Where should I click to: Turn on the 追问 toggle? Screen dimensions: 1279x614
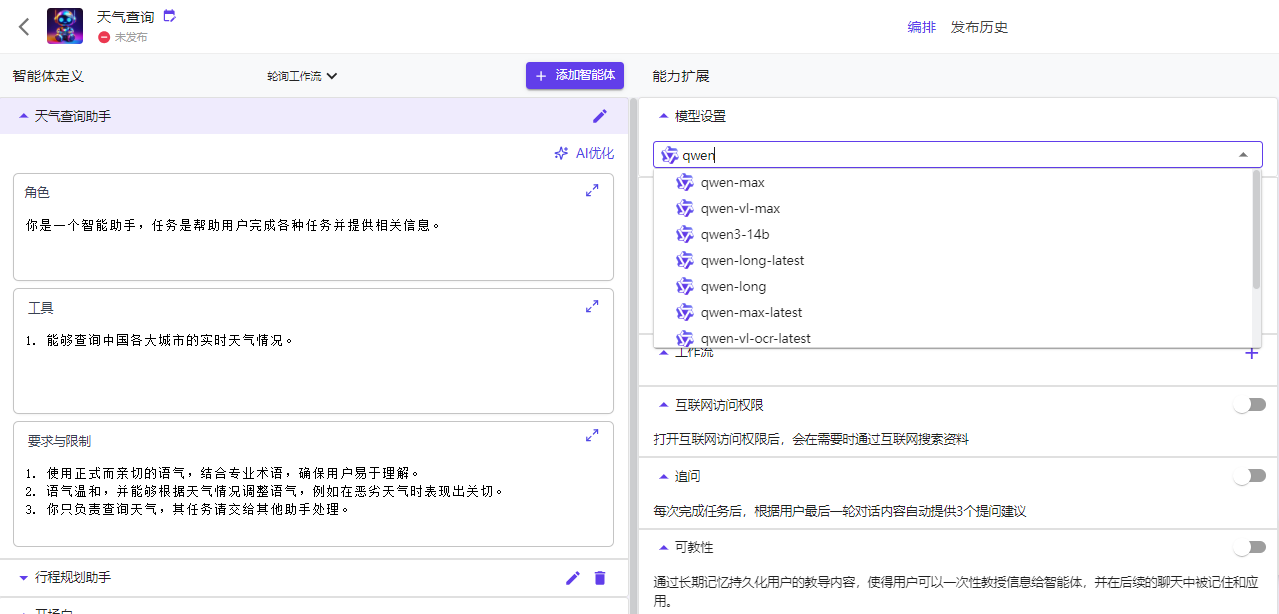pyautogui.click(x=1250, y=476)
